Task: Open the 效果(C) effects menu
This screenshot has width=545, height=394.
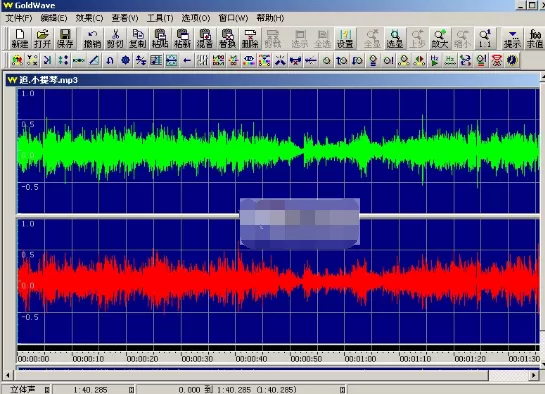Action: point(89,18)
